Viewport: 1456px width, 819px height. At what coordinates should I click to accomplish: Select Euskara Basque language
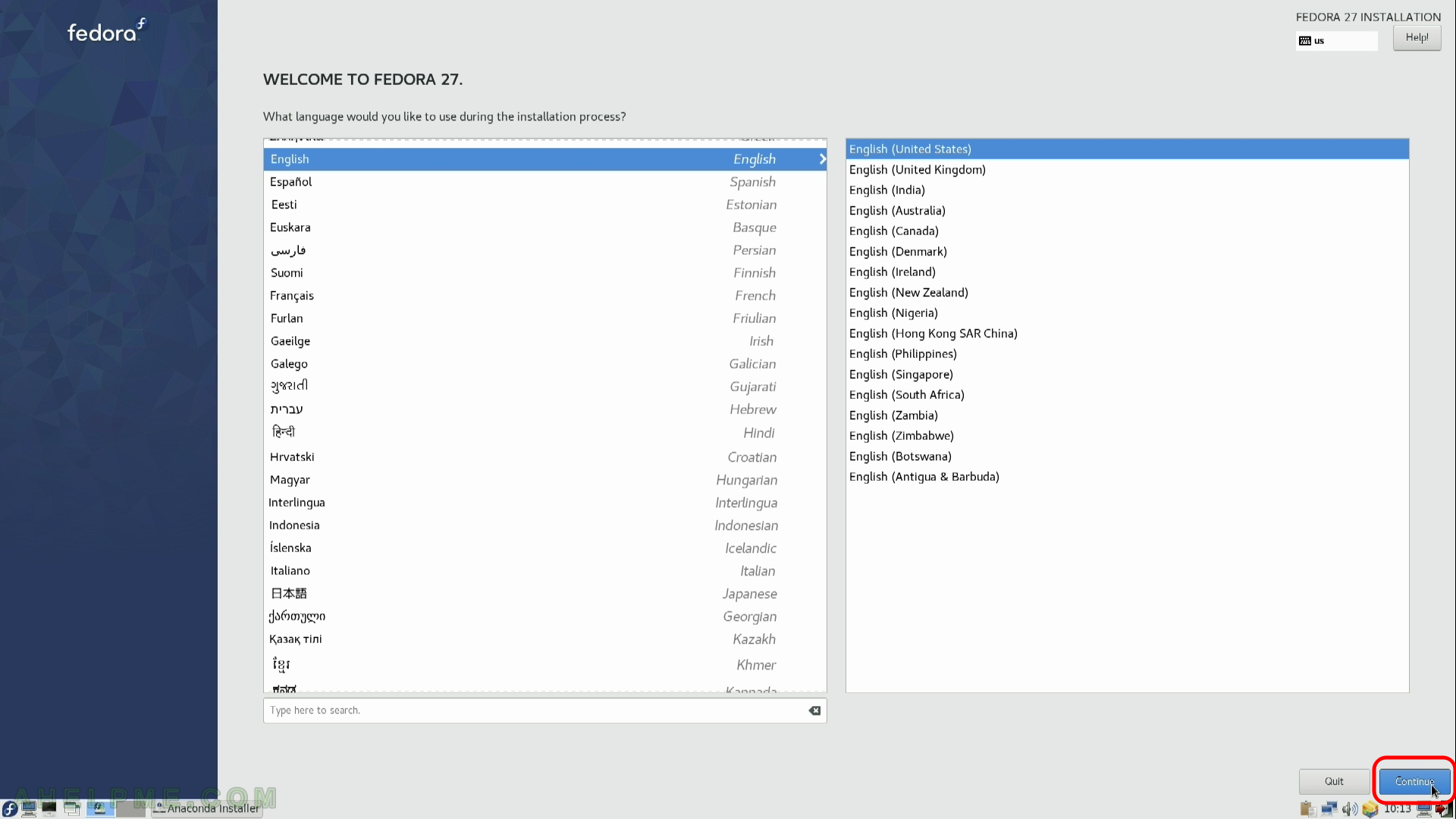pos(544,227)
